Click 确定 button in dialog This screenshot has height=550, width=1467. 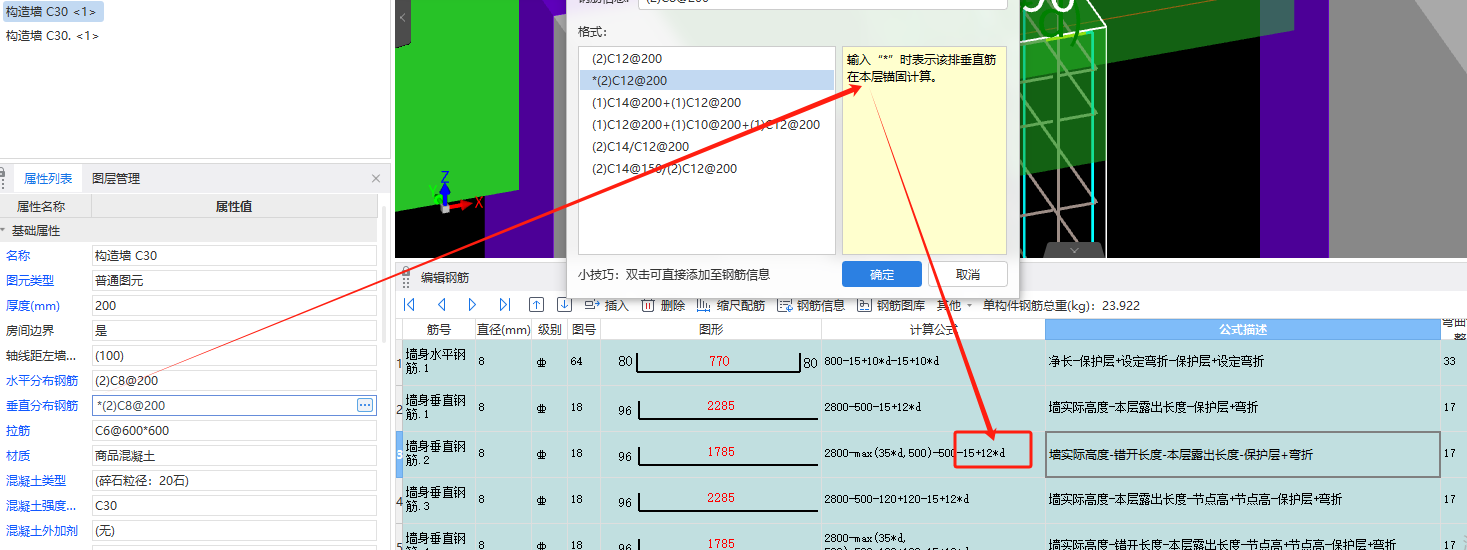pos(882,274)
